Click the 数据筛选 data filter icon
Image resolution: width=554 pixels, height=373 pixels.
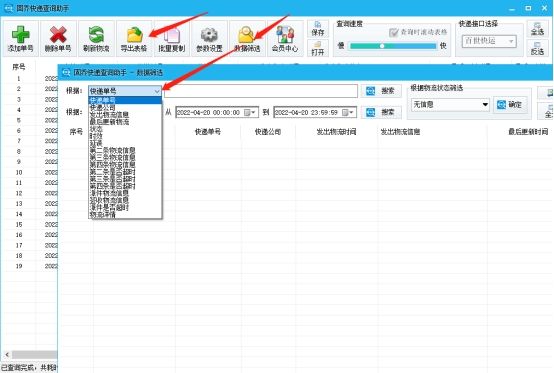tap(247, 38)
